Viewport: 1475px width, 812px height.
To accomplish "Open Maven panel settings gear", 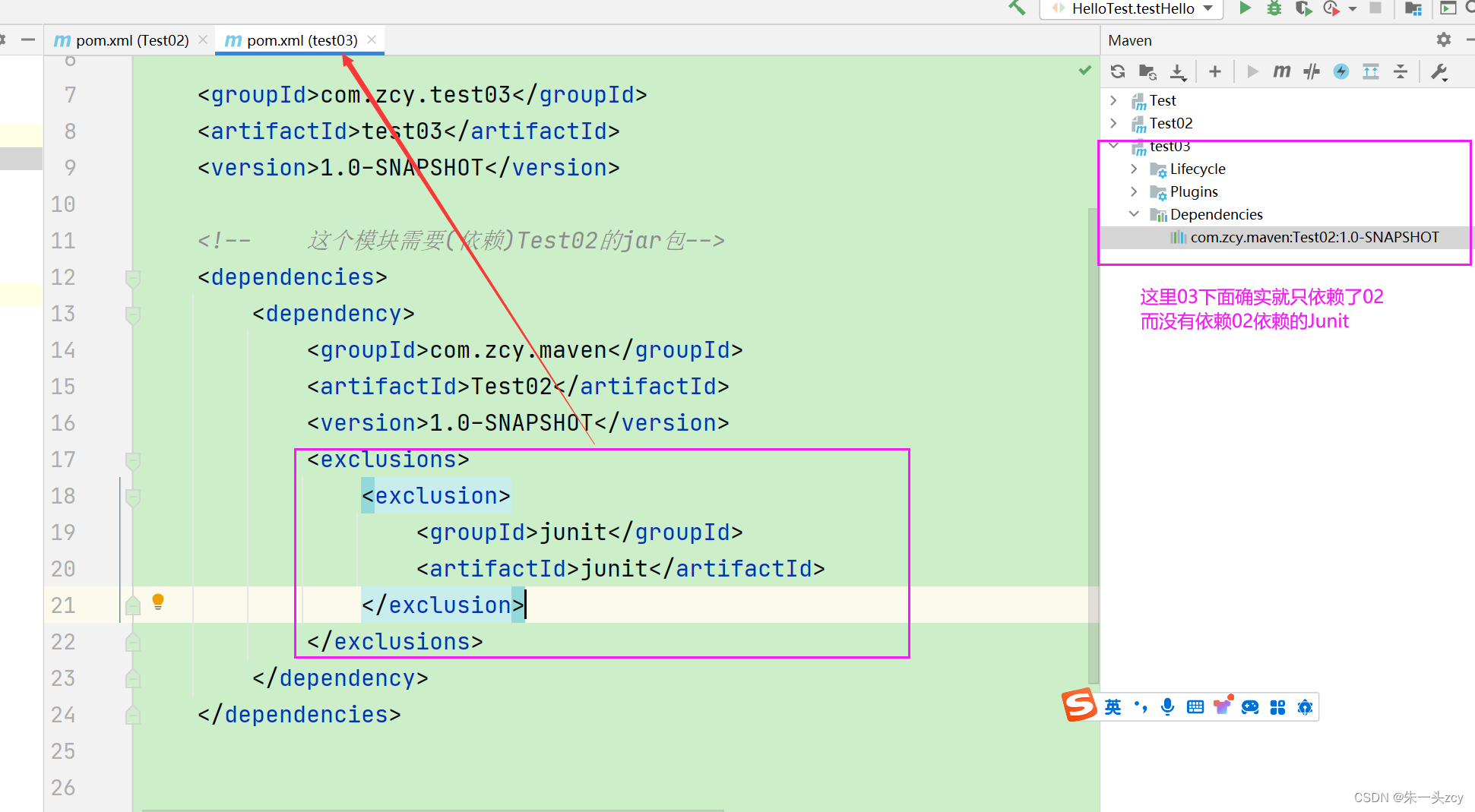I will 1444,39.
